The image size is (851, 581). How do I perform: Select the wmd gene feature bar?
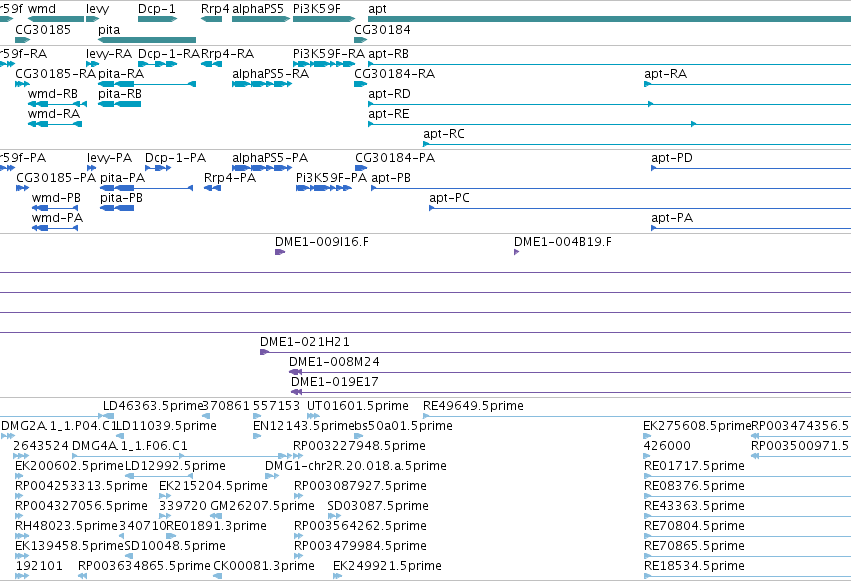[x=56, y=19]
